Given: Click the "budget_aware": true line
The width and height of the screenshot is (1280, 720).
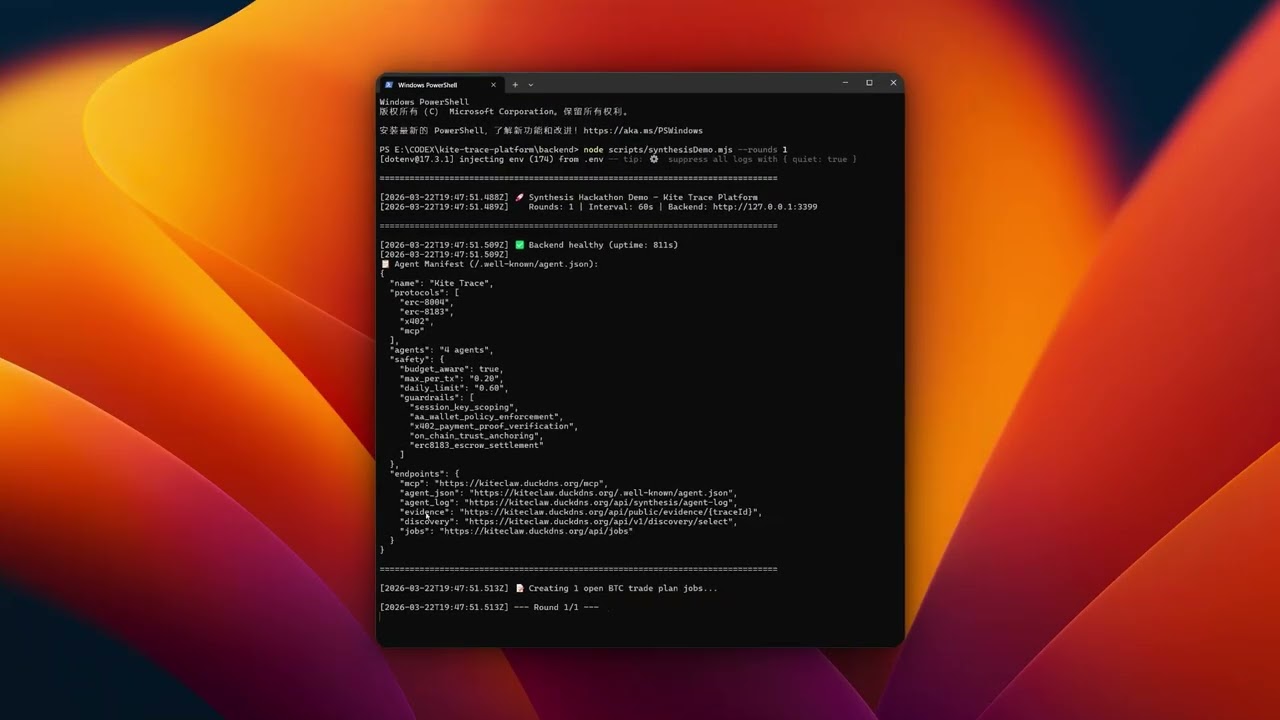Looking at the screenshot, I should [x=451, y=369].
